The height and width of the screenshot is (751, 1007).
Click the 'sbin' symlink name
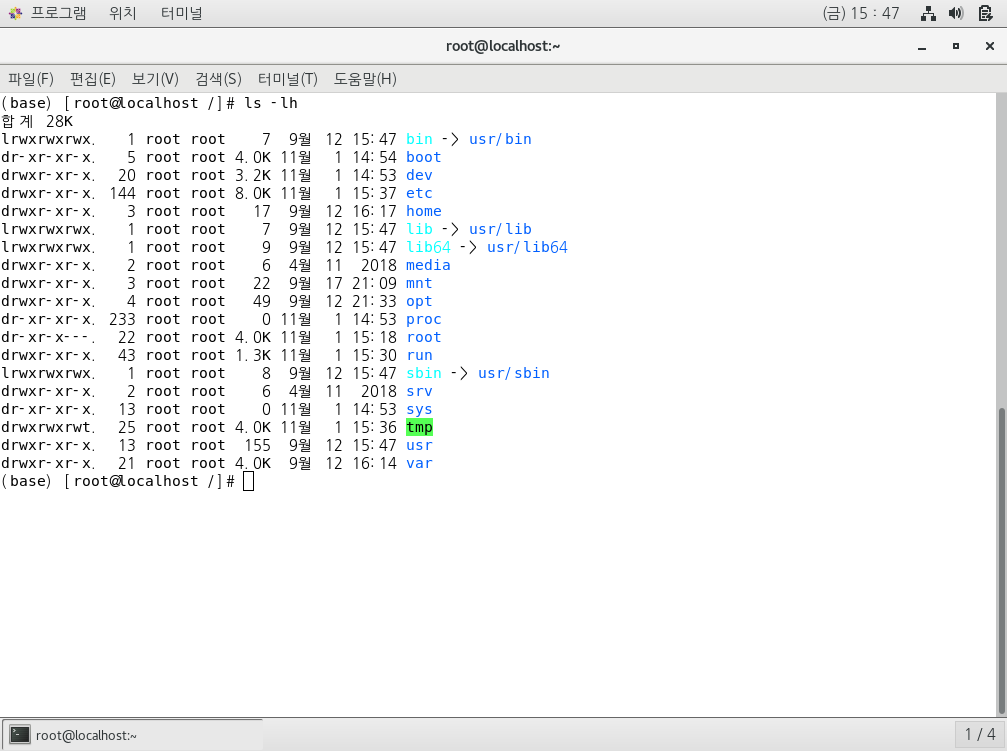pos(424,373)
